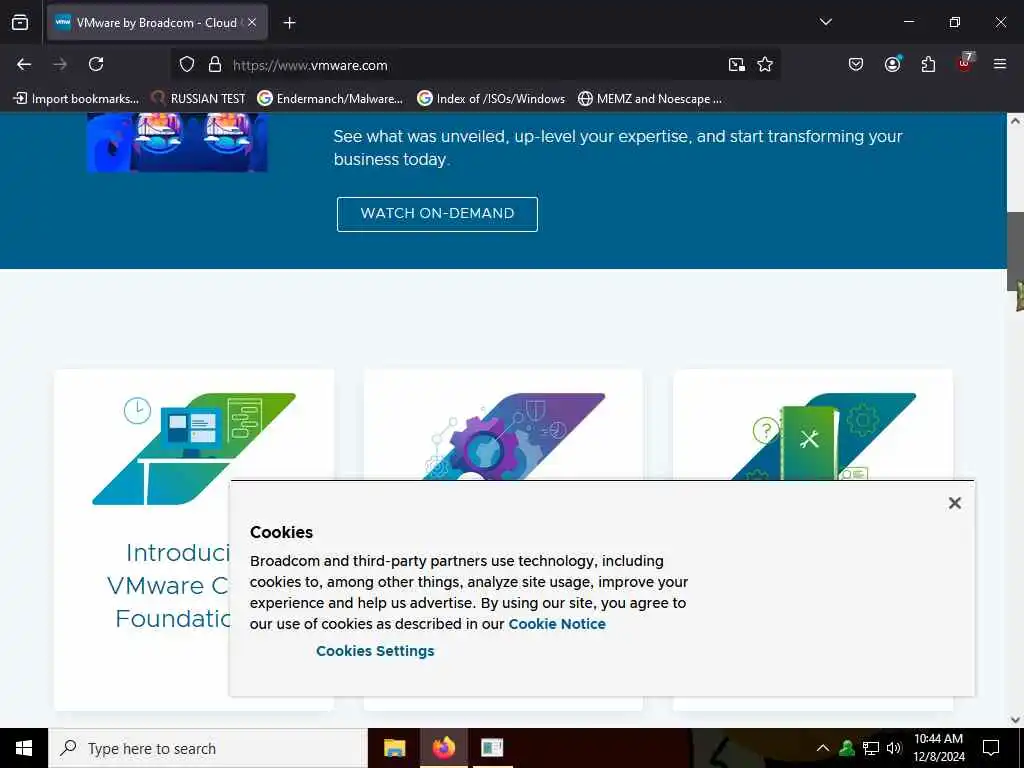The image size is (1024, 768).
Task: Close the VMware by Broadcom tab
Action: pos(252,22)
